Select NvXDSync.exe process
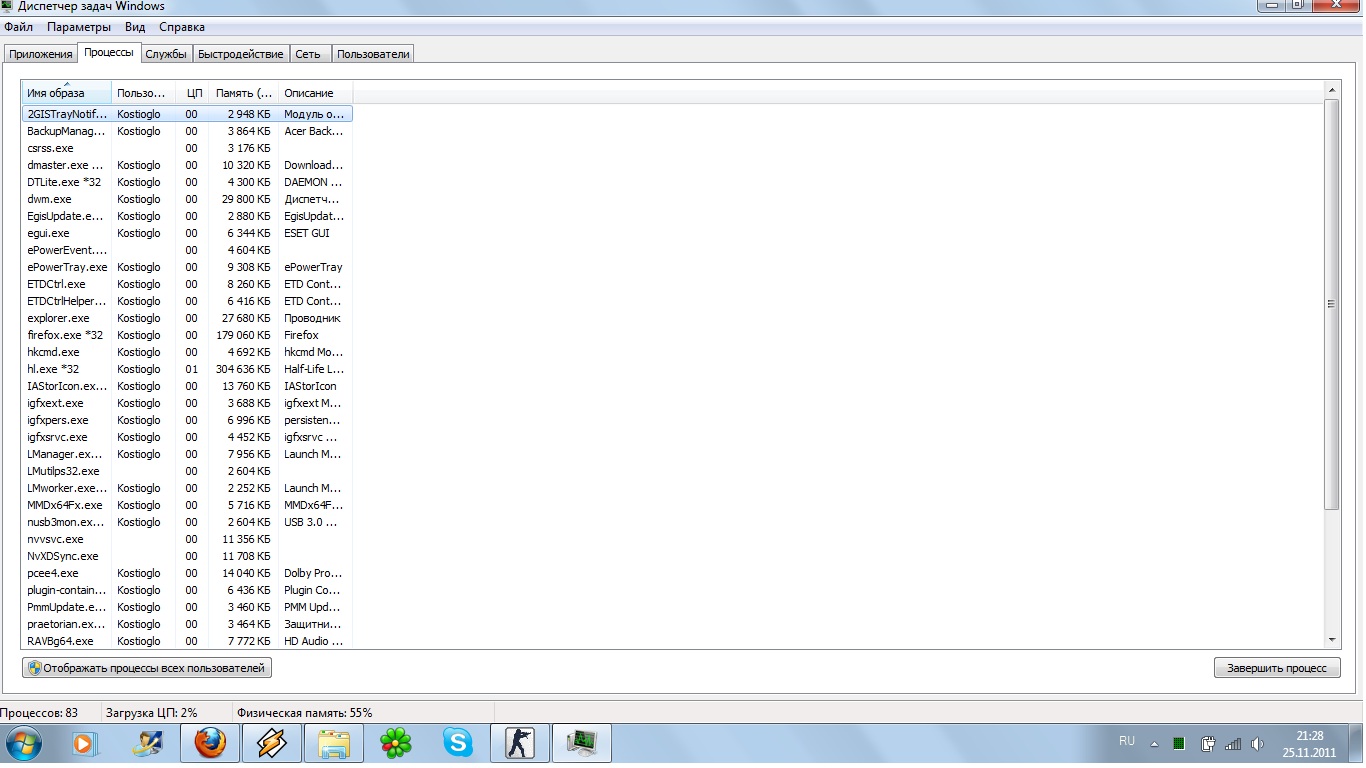The width and height of the screenshot is (1366, 768). pos(187,556)
